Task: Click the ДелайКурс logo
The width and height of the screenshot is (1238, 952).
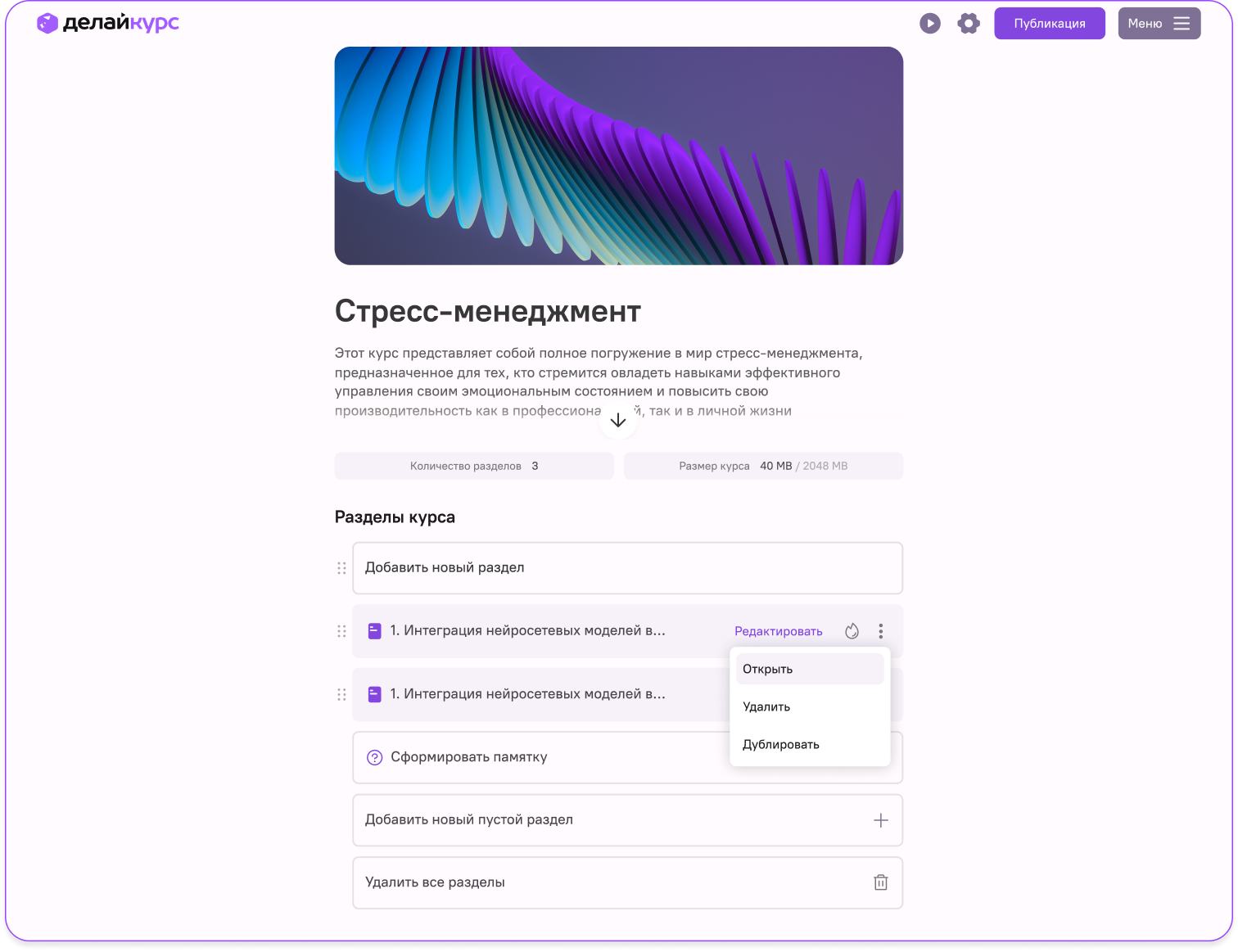Action: pos(107,23)
